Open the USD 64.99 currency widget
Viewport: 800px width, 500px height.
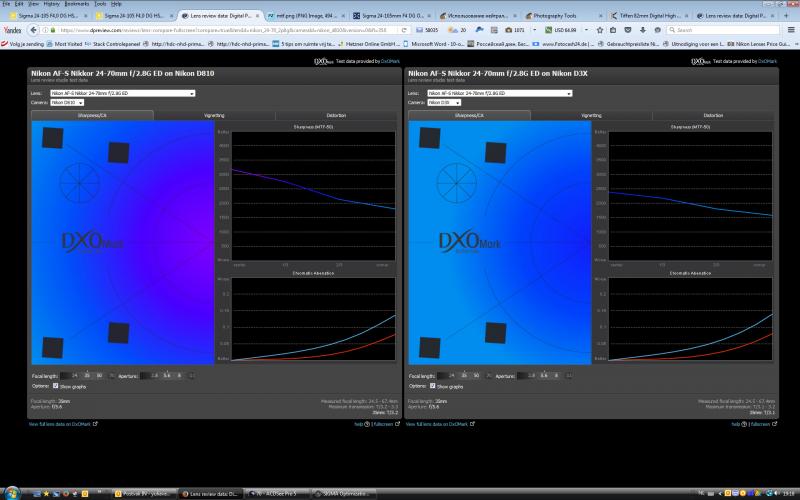tap(560, 30)
